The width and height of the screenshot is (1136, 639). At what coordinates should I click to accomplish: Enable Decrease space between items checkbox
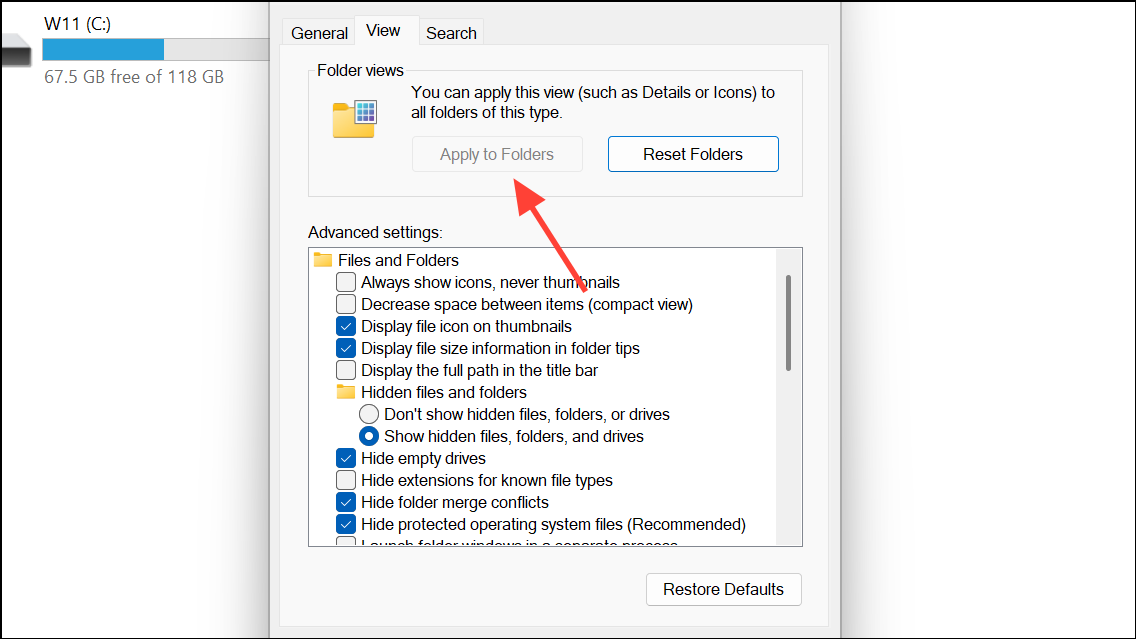point(346,304)
